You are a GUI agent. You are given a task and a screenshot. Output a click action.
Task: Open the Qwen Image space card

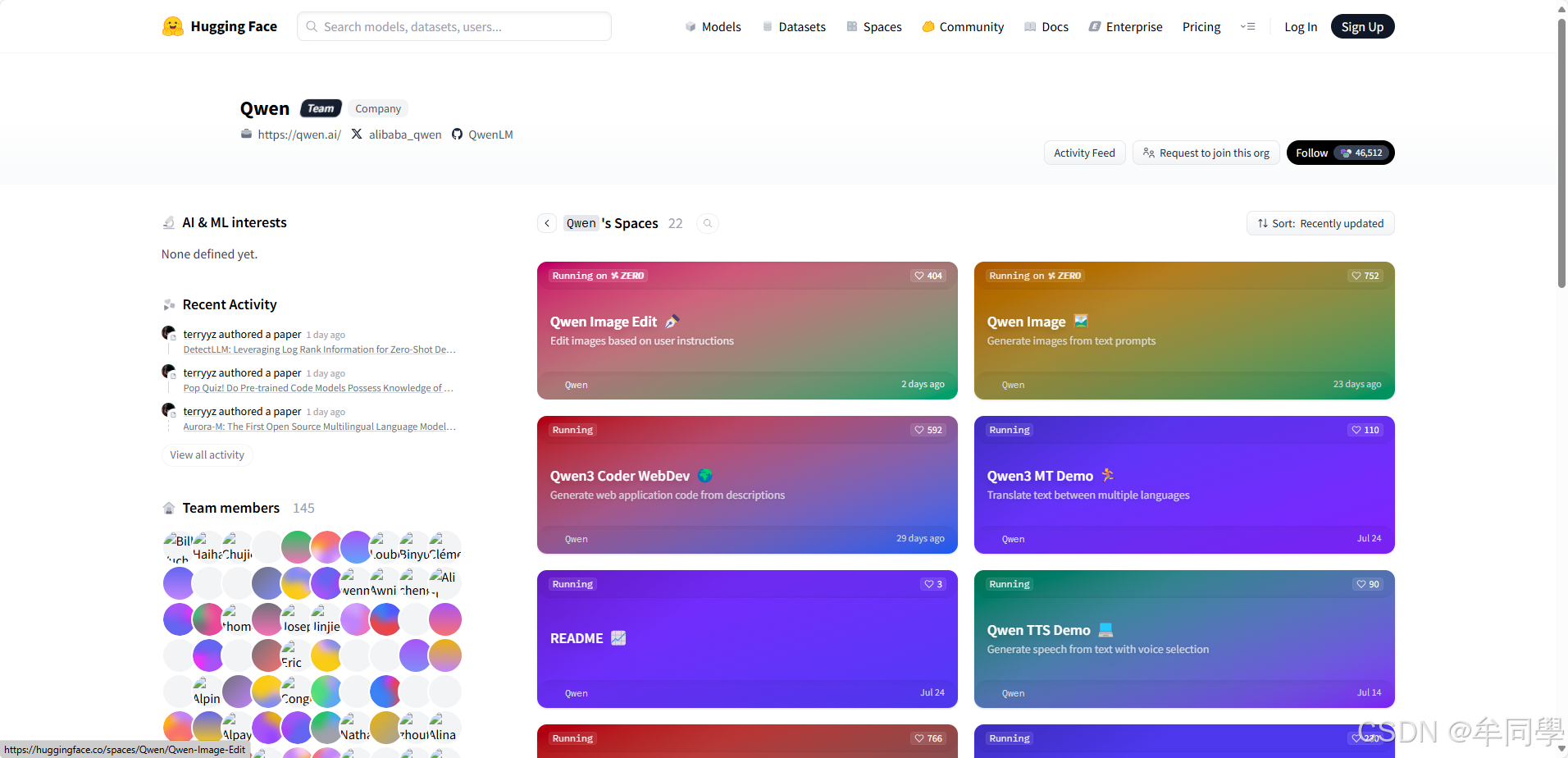[1184, 331]
